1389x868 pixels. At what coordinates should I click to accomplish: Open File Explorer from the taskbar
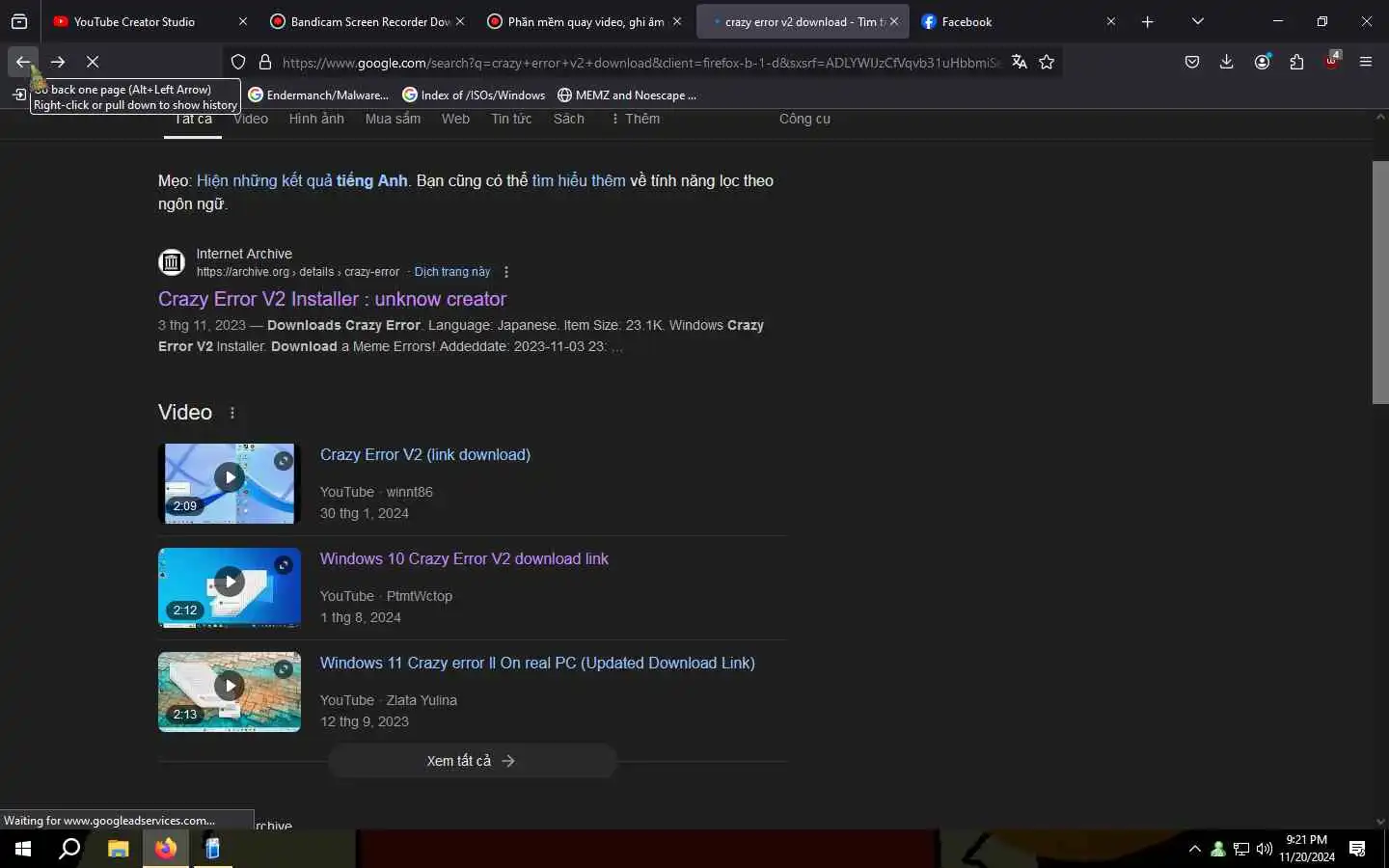tap(118, 849)
